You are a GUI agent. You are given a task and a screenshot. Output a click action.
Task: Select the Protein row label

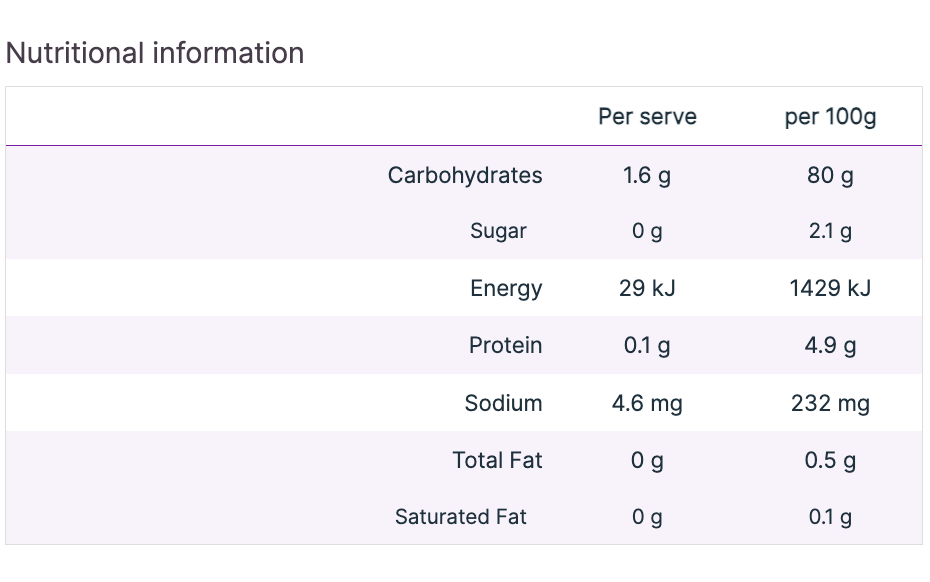point(505,345)
